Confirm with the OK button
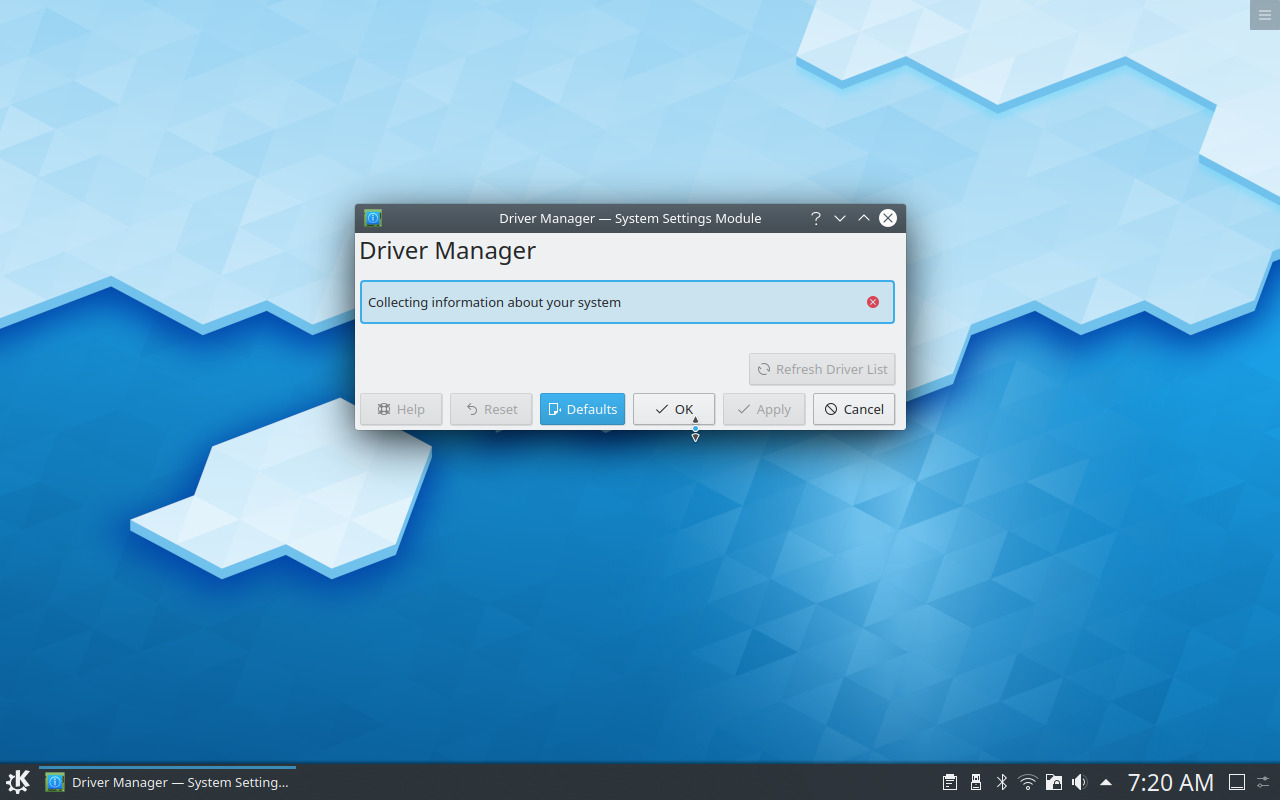Screen dimensions: 1280x800 [674, 409]
